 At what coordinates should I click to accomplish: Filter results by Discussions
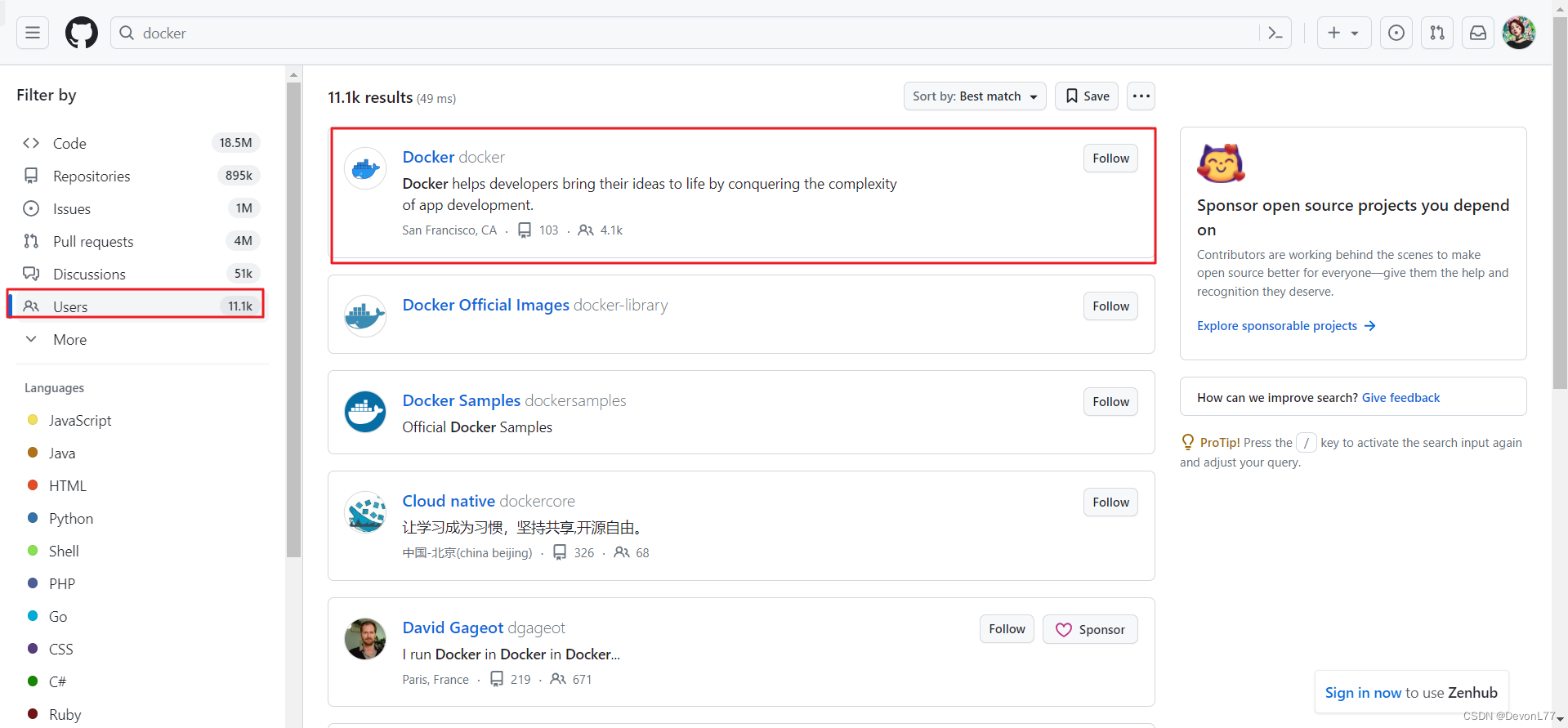[141, 274]
